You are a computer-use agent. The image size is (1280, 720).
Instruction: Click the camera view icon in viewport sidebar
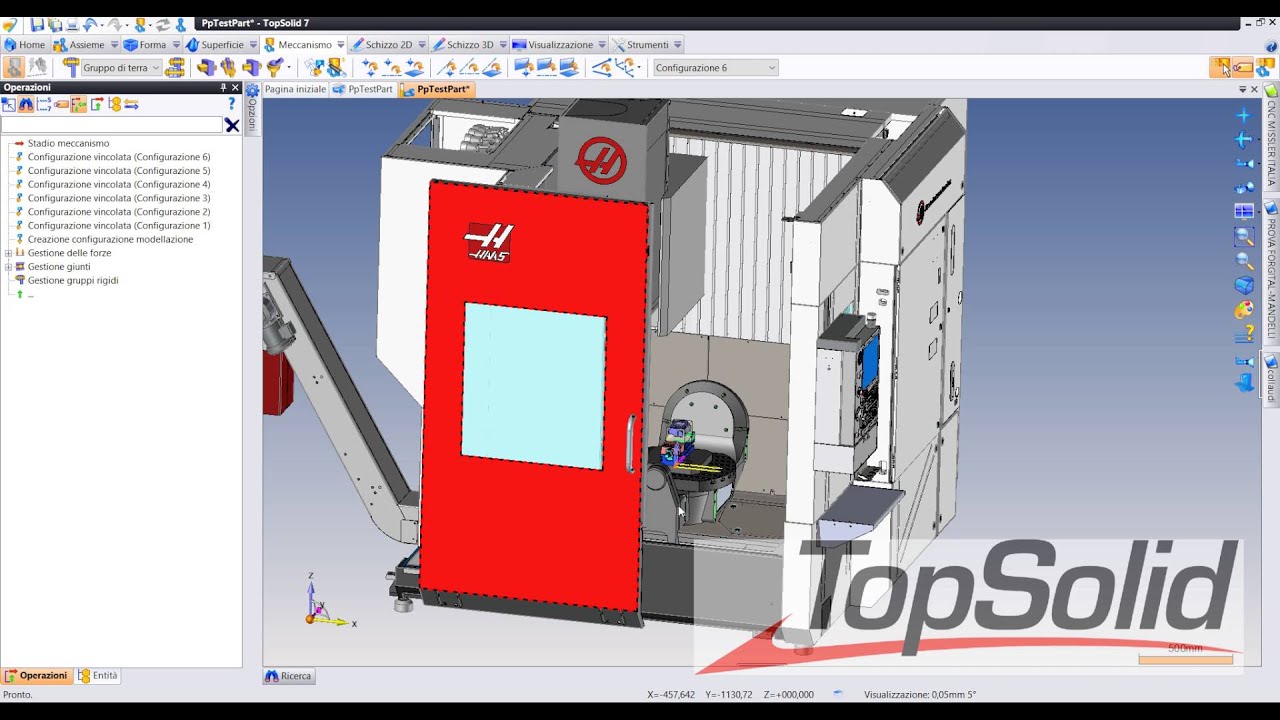point(1244,163)
